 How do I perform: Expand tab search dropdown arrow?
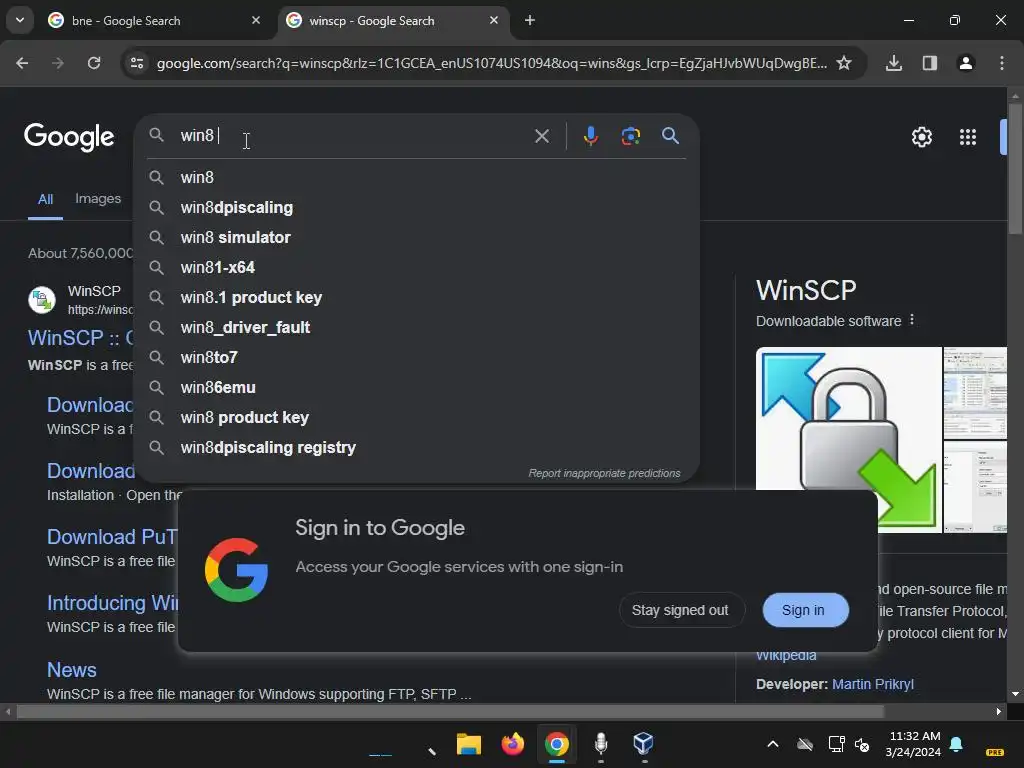pos(20,20)
